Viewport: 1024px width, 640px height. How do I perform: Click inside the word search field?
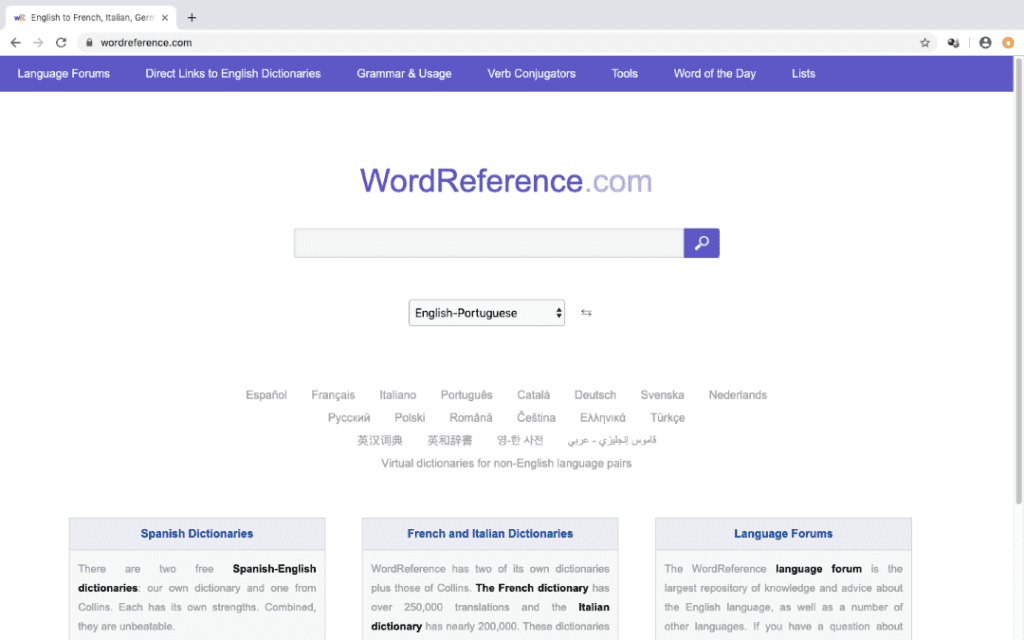488,243
